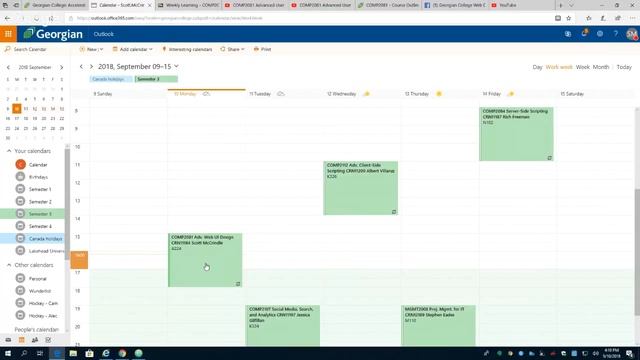Open COMP3112 Client-Side Scripting event

360,188
